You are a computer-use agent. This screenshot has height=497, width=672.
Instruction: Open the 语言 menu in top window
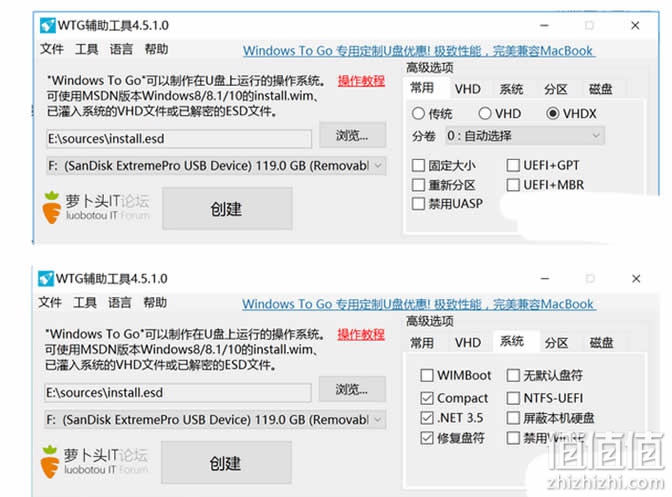pos(121,49)
